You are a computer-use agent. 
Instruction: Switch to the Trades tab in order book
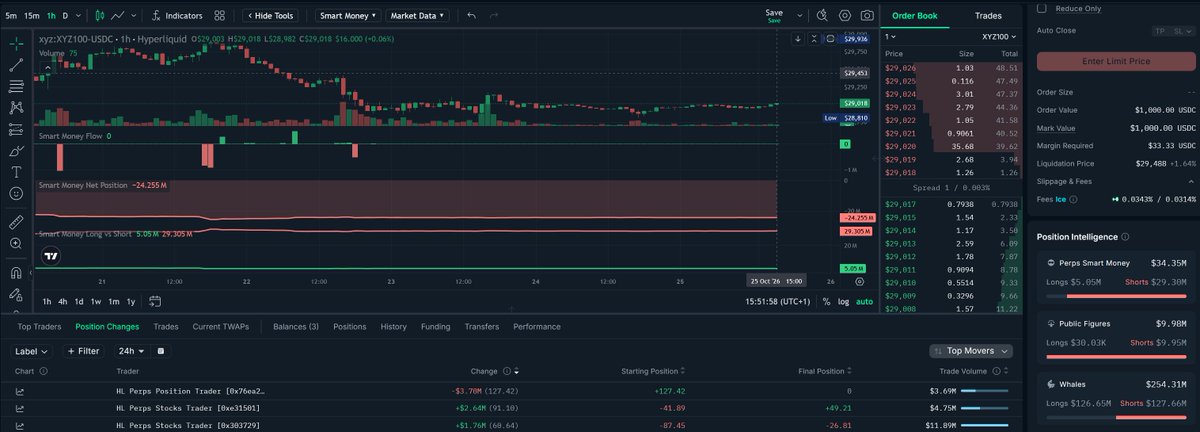(x=988, y=15)
